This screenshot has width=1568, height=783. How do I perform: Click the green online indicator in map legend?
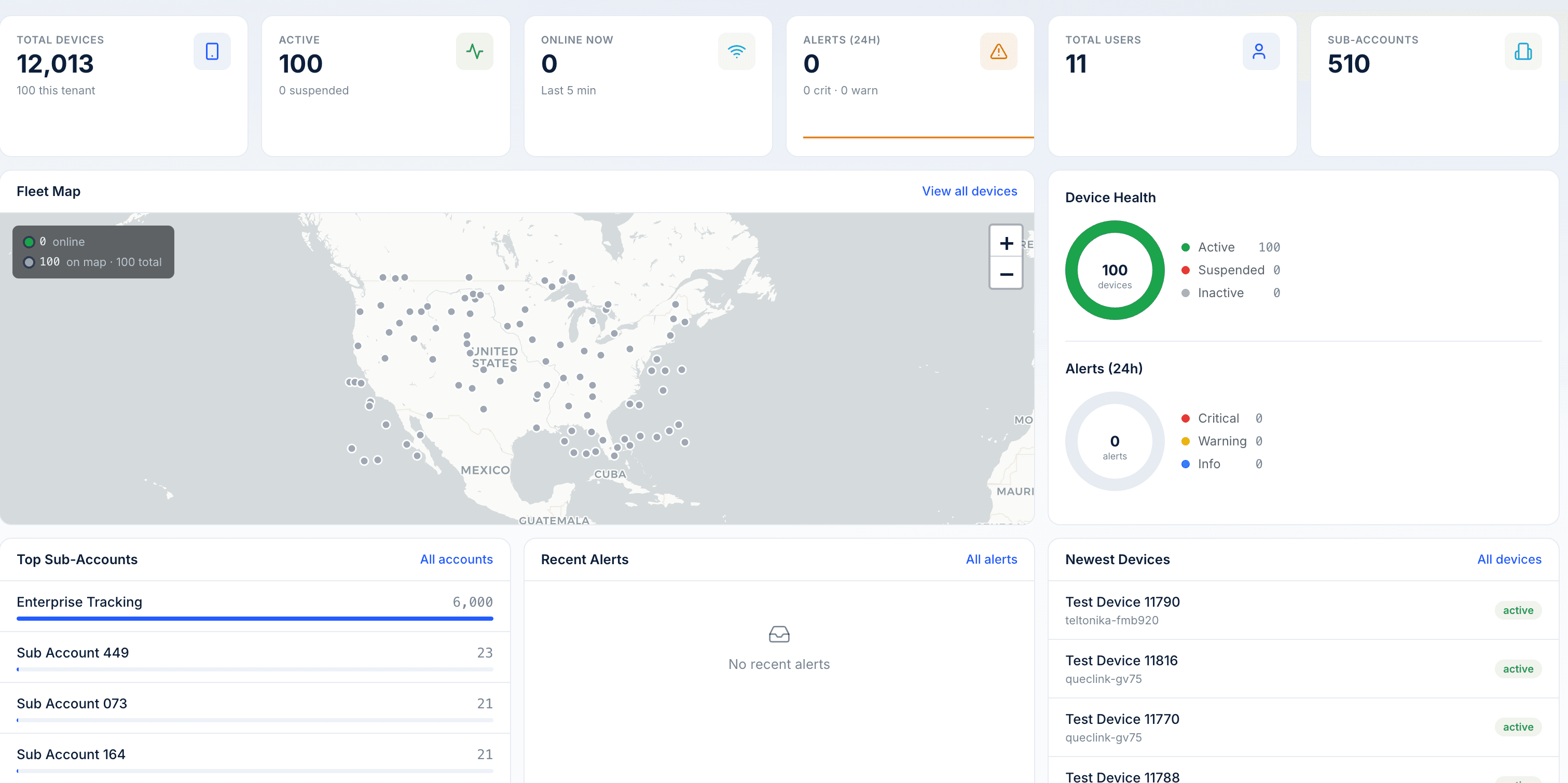pos(29,242)
